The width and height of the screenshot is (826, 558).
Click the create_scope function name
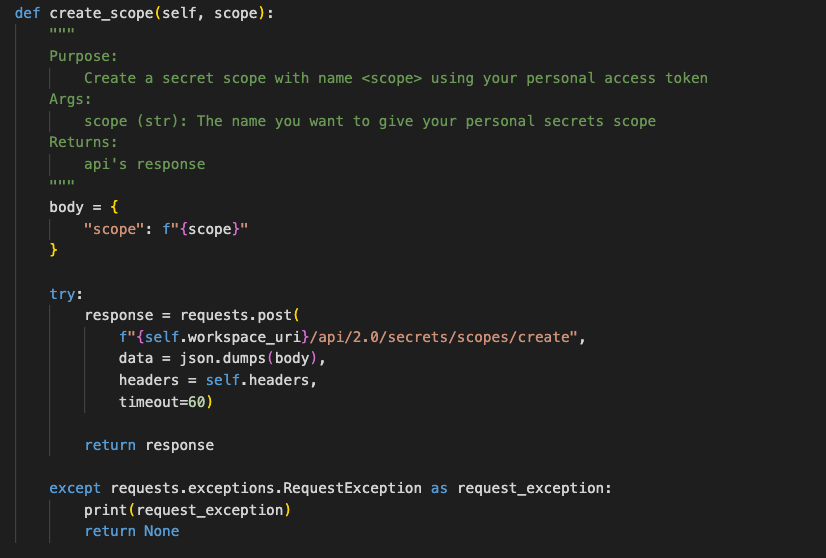pos(101,13)
